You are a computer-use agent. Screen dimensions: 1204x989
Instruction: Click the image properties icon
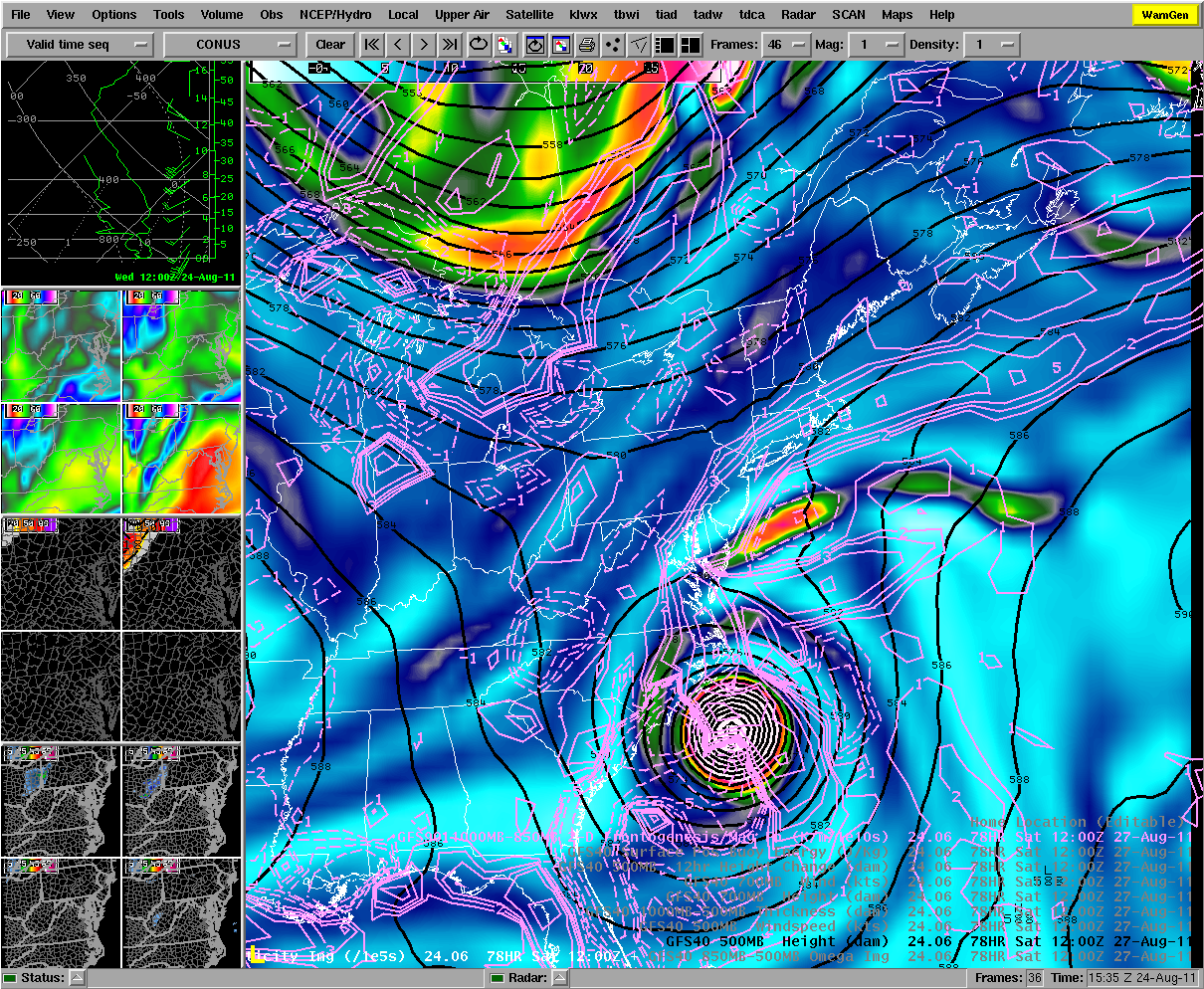coord(561,45)
